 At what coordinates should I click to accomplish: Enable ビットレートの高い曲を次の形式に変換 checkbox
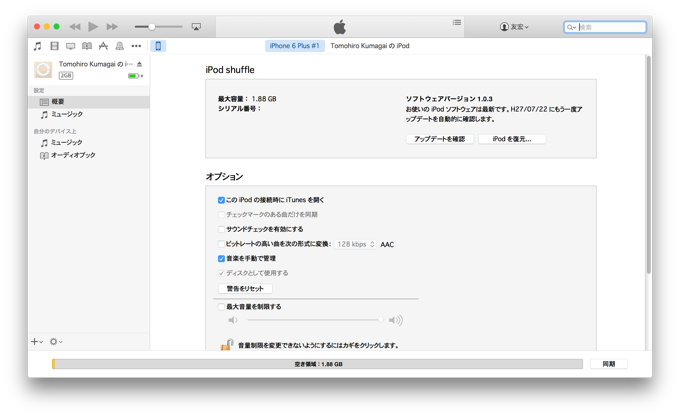click(221, 244)
